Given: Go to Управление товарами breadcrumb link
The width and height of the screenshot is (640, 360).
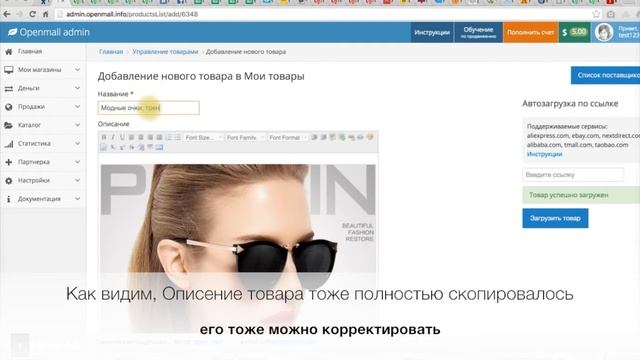Looking at the screenshot, I should [x=165, y=52].
